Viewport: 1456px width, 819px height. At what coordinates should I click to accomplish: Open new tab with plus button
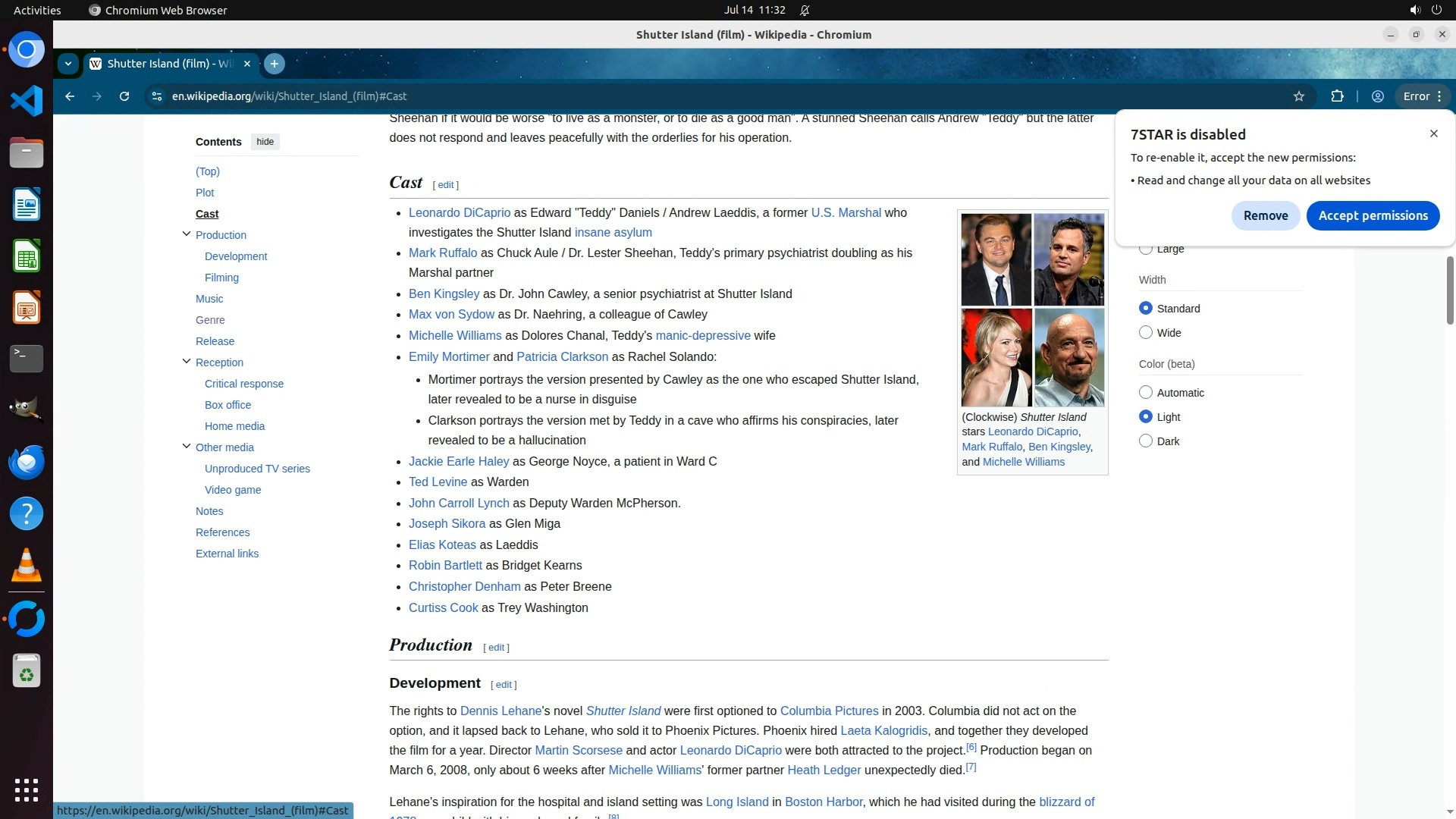point(275,64)
